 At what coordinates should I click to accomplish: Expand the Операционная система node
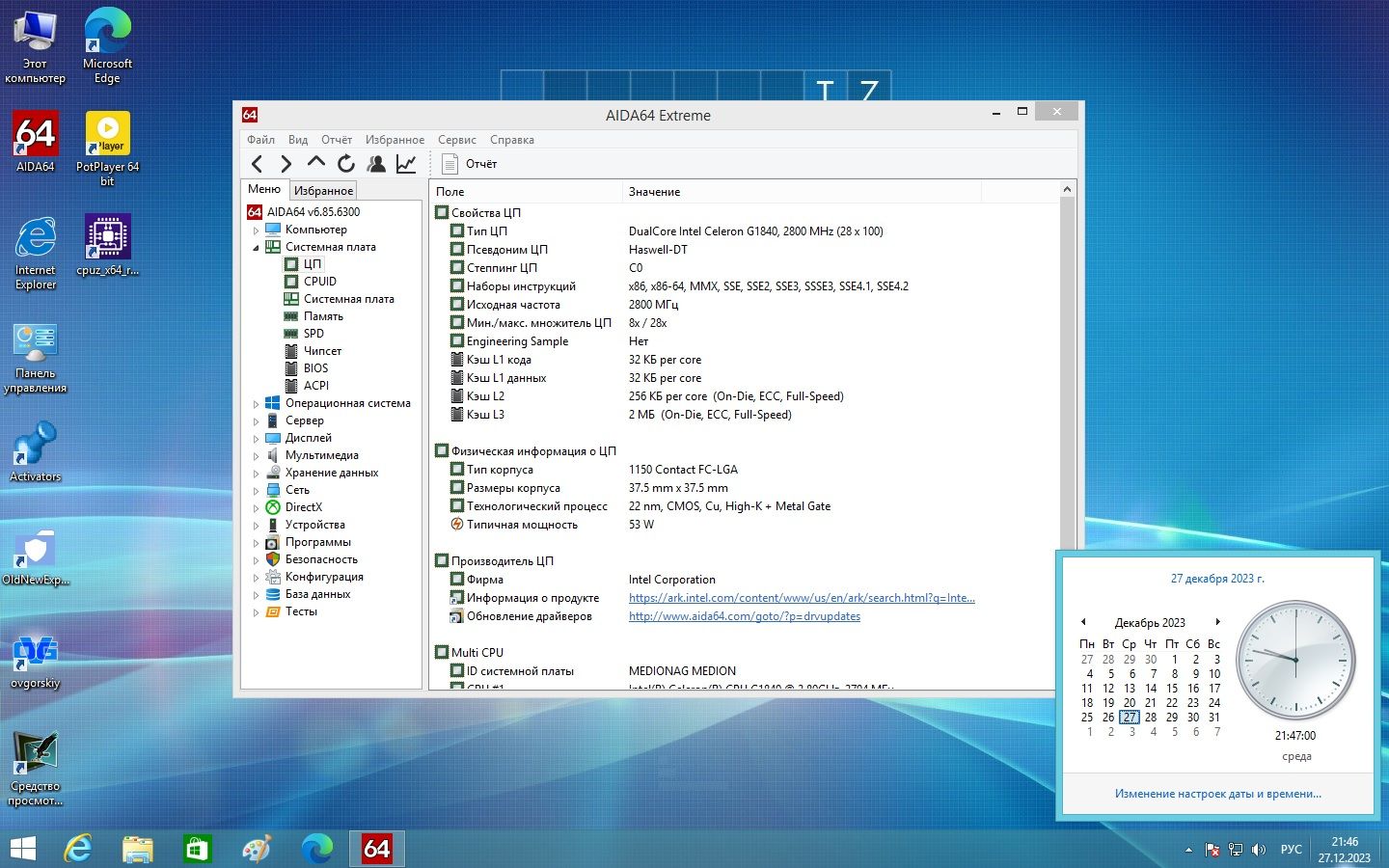(256, 404)
